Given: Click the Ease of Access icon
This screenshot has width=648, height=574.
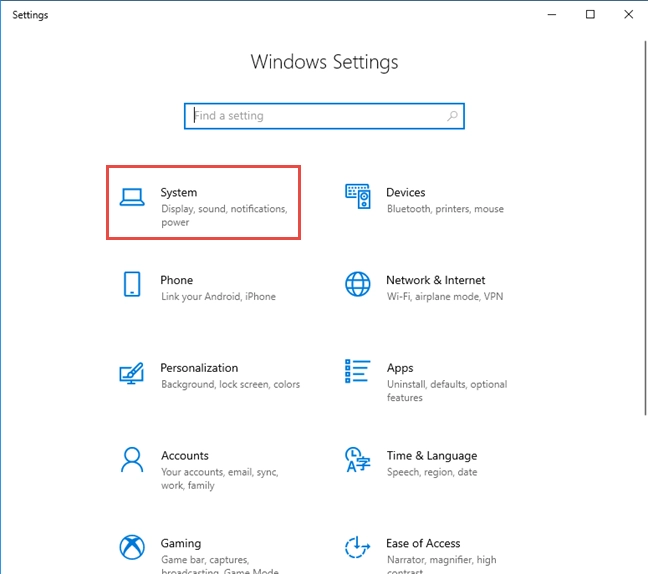Looking at the screenshot, I should coord(357,547).
